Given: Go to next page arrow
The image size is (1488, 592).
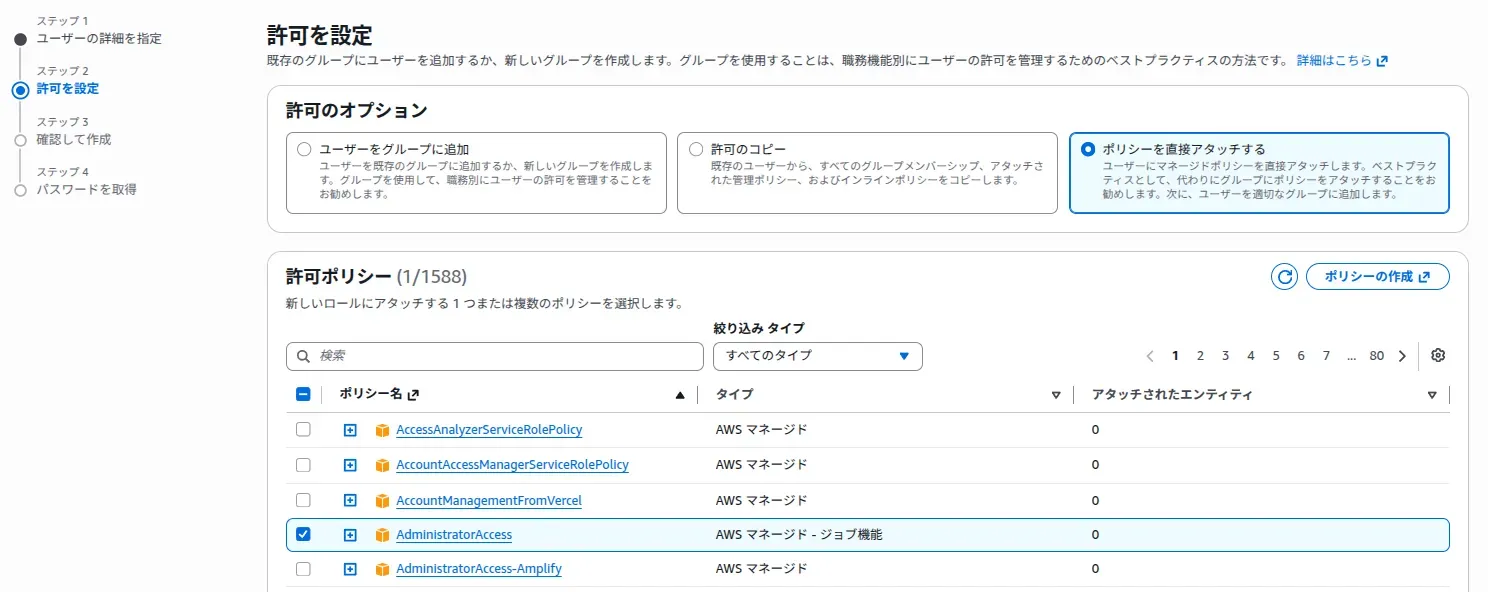Looking at the screenshot, I should tap(1402, 355).
